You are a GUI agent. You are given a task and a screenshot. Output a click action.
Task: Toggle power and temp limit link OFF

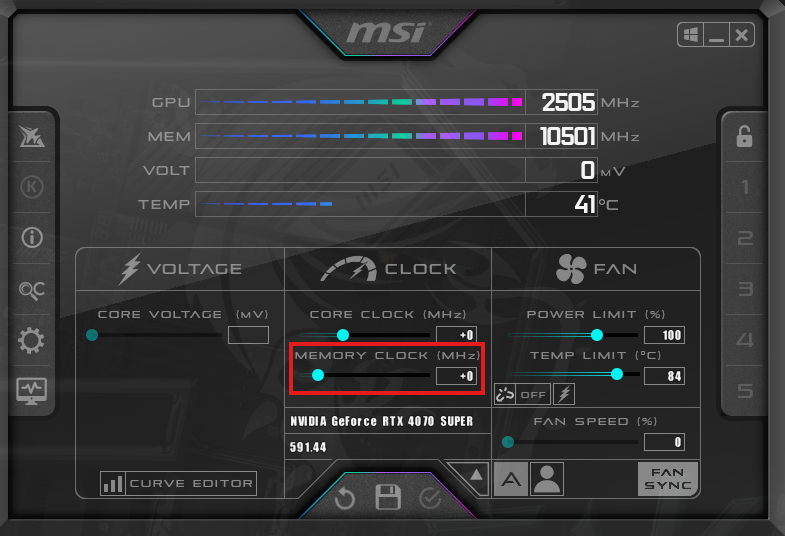(523, 394)
